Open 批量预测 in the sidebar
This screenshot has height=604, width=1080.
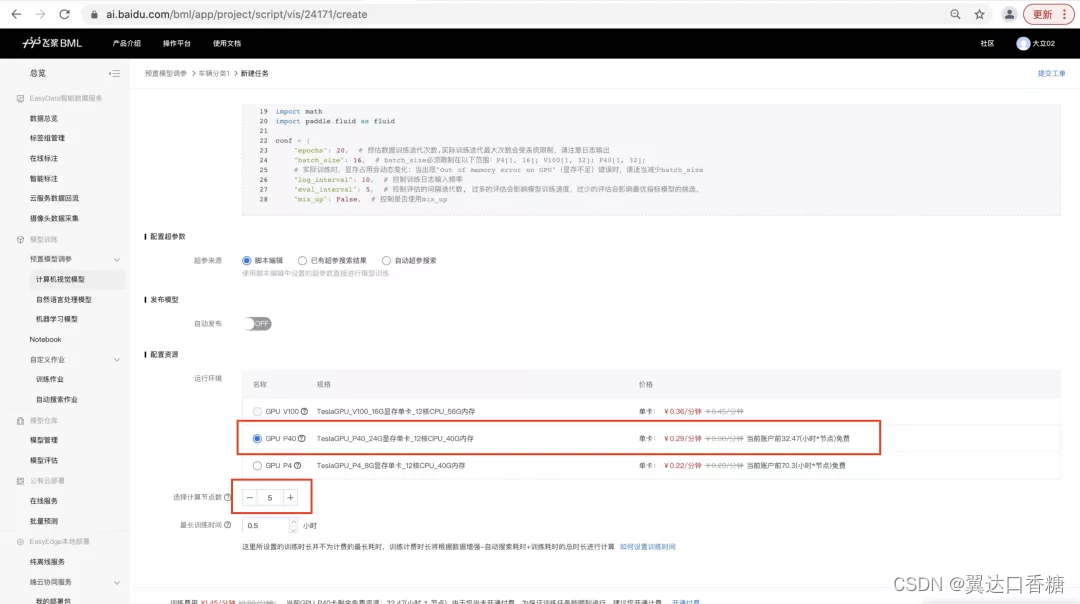43,521
